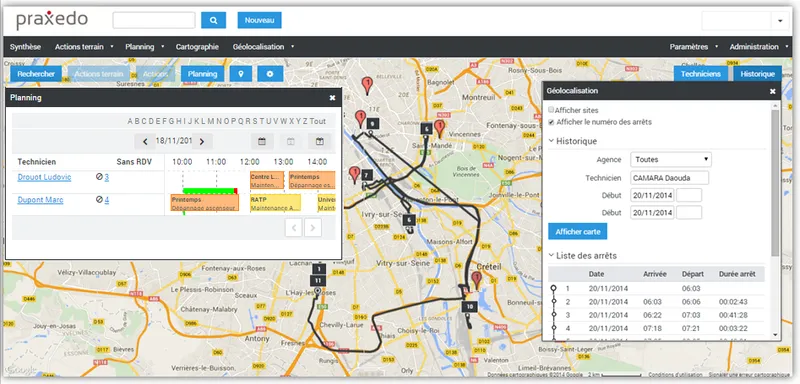The height and width of the screenshot is (384, 800).
Task: Open technician Drouot Ludovic link
Action: [x=44, y=177]
